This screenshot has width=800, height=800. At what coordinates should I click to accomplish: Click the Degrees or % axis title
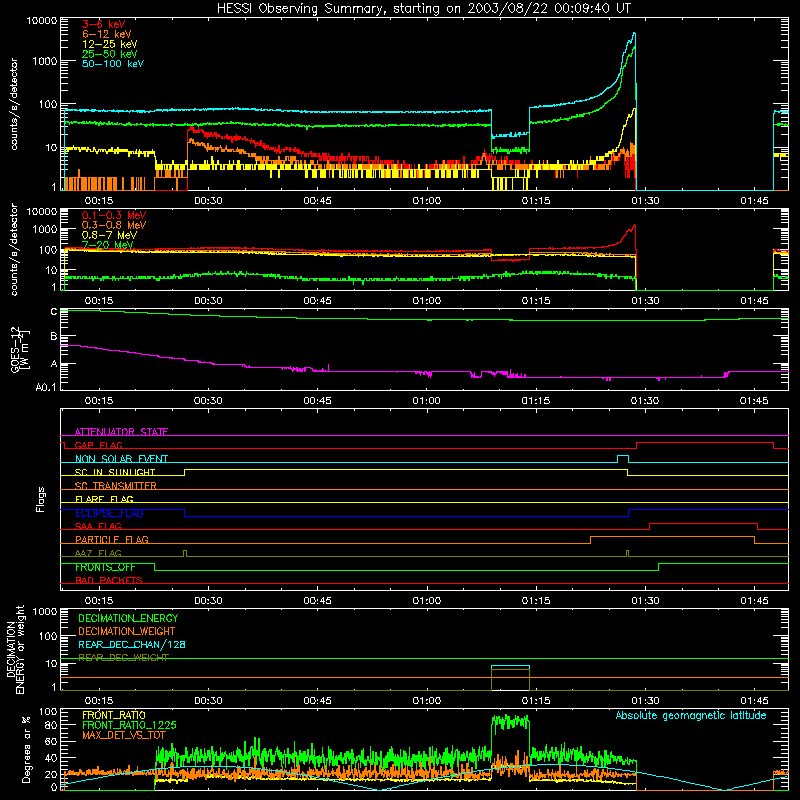[x=26, y=749]
